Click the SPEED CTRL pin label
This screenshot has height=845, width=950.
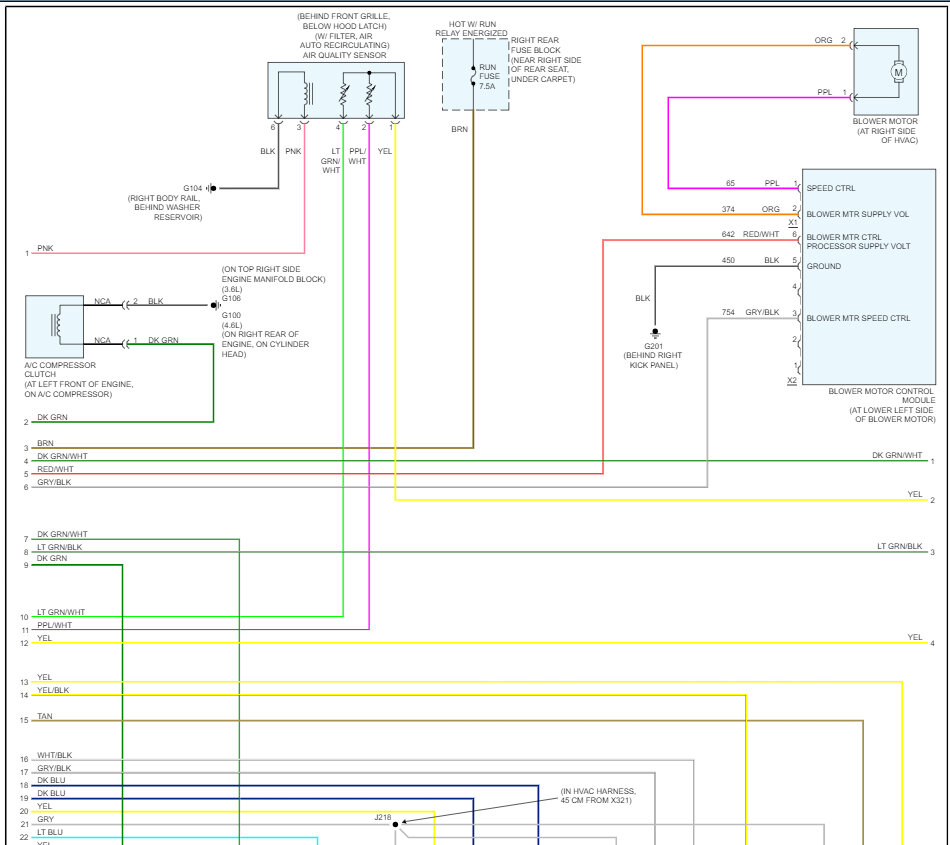tap(831, 188)
